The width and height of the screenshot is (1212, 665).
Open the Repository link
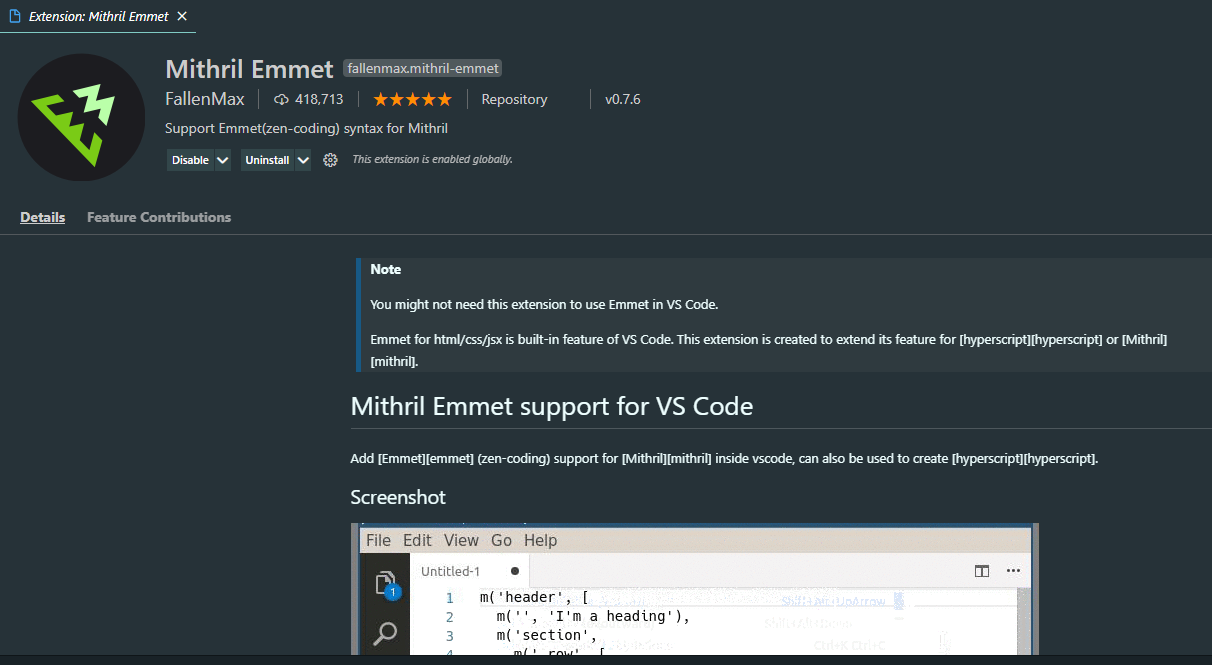click(514, 99)
